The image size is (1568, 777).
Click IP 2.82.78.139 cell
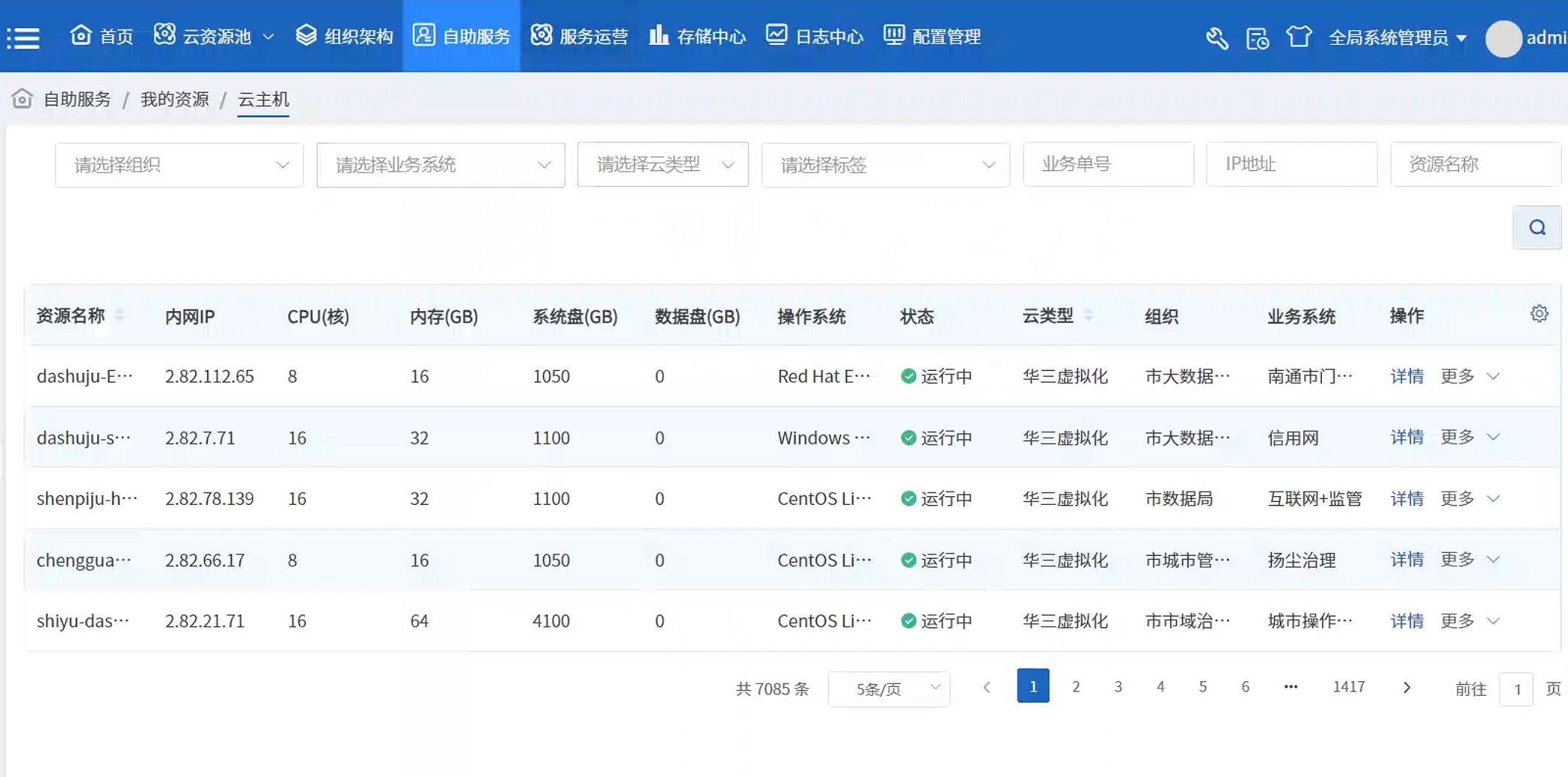(209, 498)
